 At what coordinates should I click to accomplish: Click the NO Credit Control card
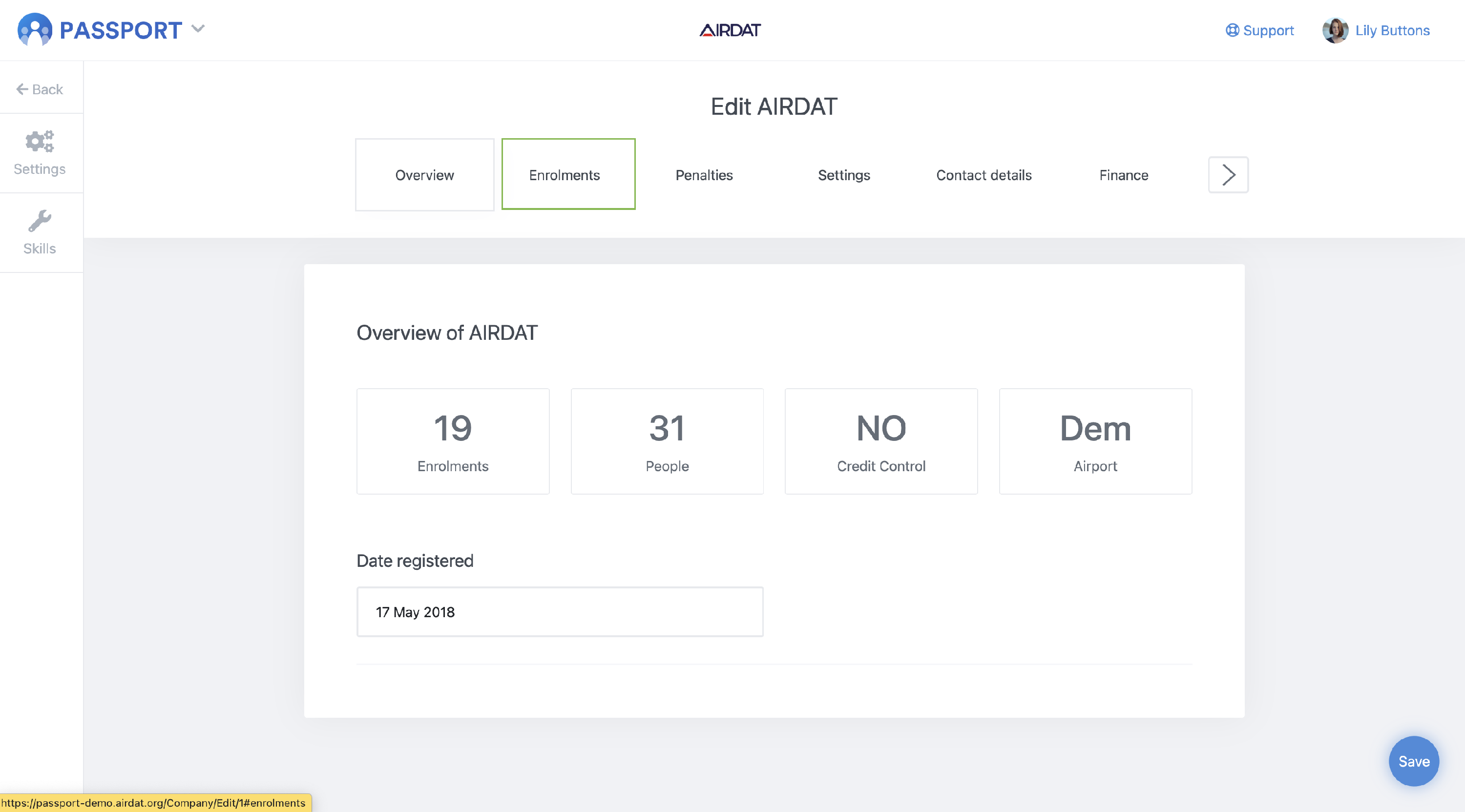(881, 441)
